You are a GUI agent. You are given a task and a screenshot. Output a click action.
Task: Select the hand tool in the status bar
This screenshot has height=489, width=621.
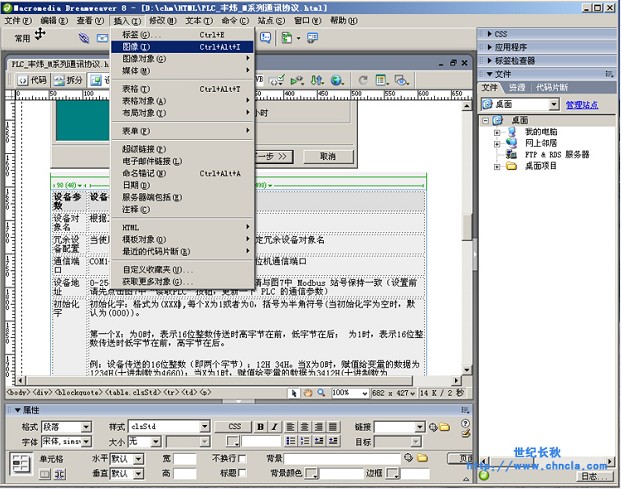pos(308,393)
